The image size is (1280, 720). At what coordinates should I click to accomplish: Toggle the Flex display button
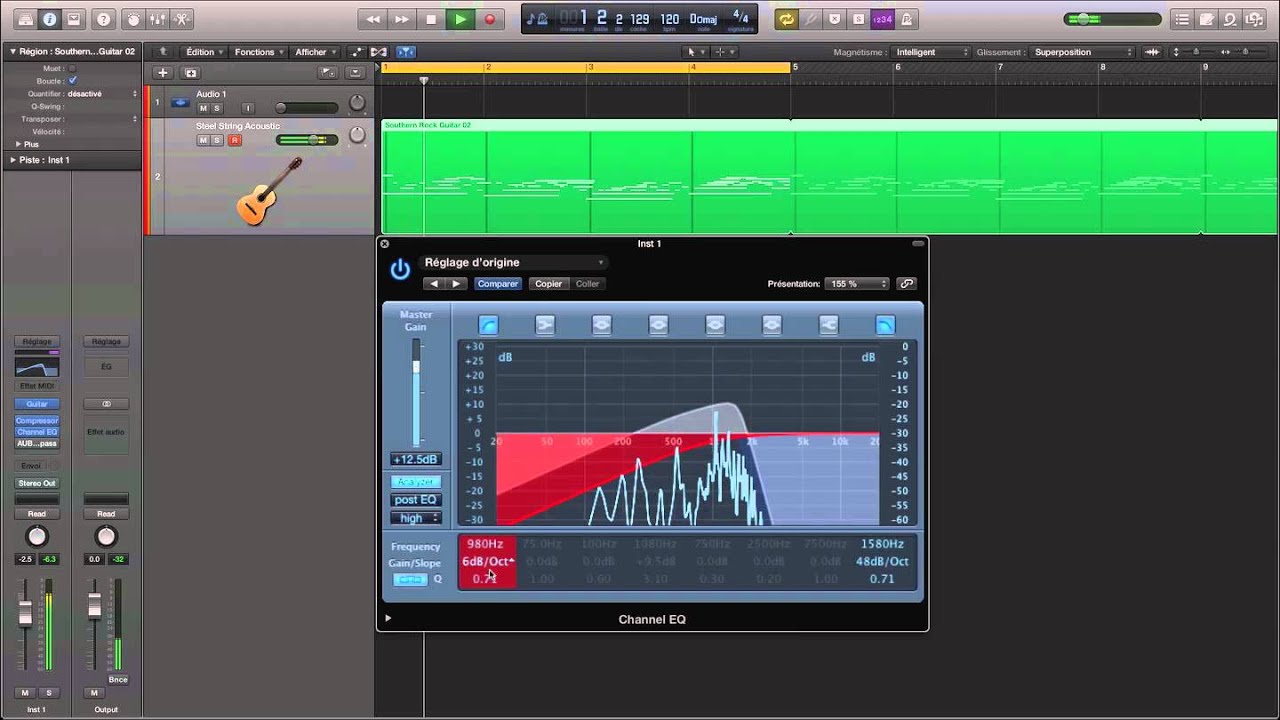(379, 52)
